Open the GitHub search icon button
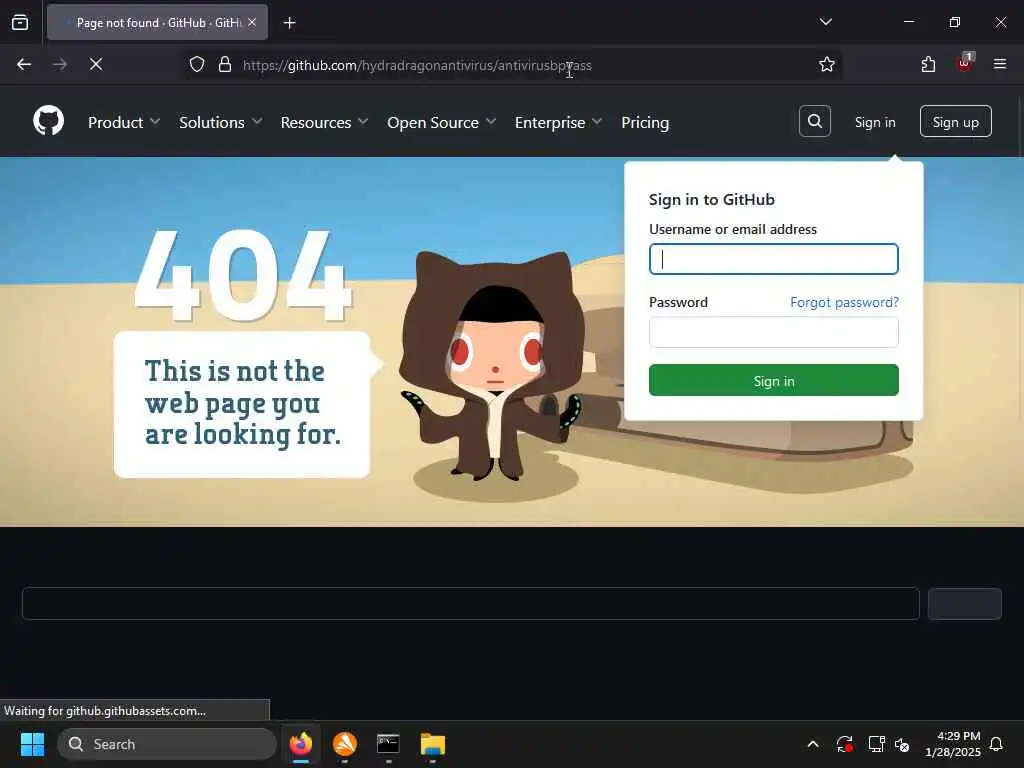This screenshot has height=768, width=1024. pos(814,121)
